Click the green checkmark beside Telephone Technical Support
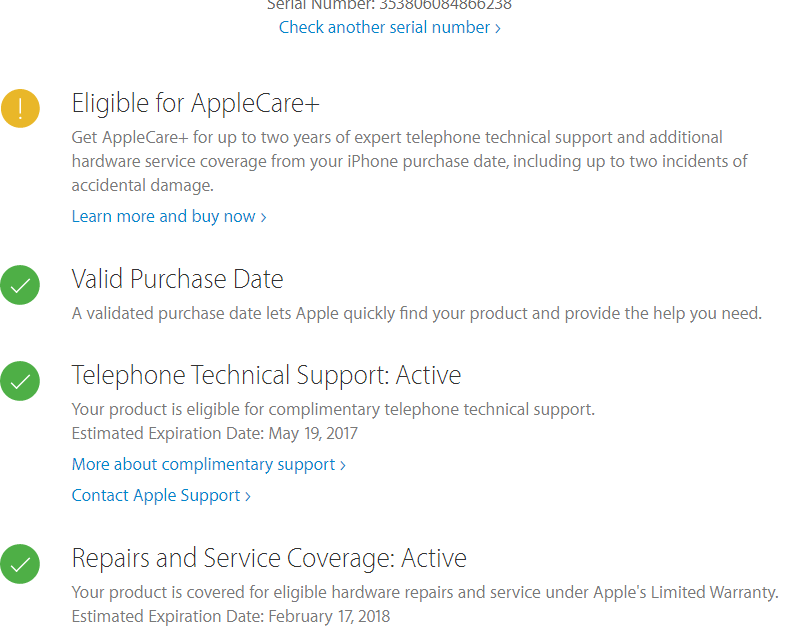This screenshot has height=628, width=808. [20, 380]
